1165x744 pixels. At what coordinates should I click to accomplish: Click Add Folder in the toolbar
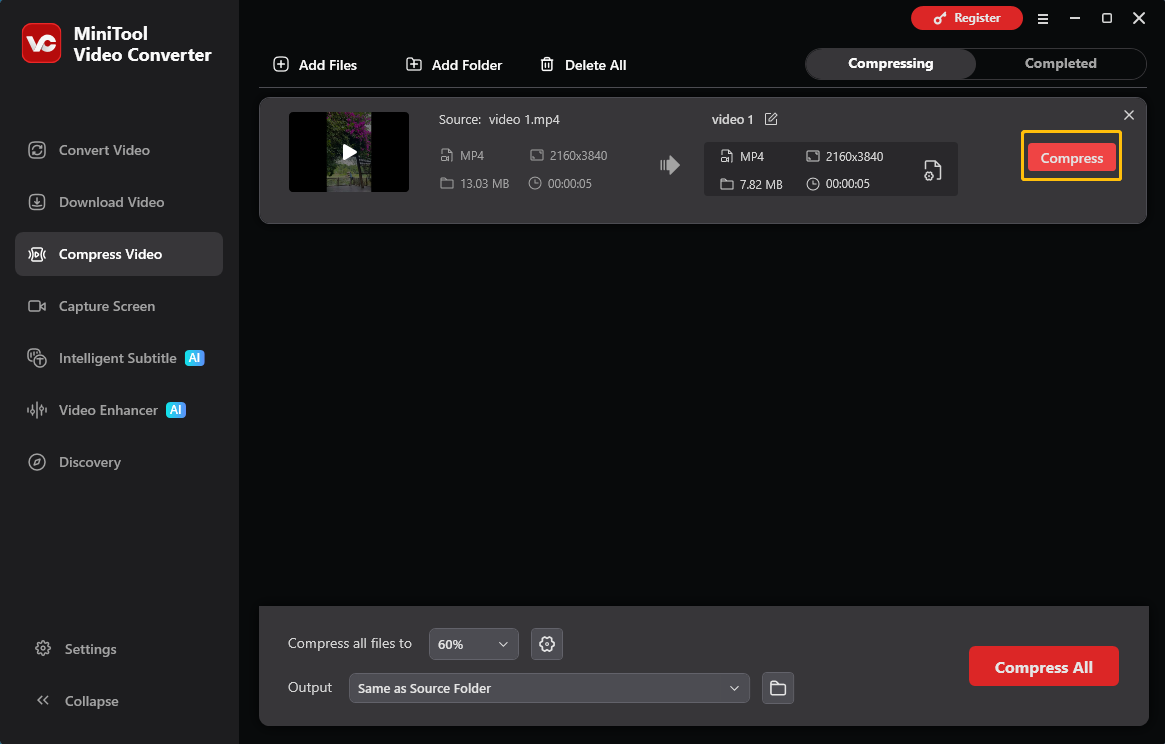coord(454,65)
